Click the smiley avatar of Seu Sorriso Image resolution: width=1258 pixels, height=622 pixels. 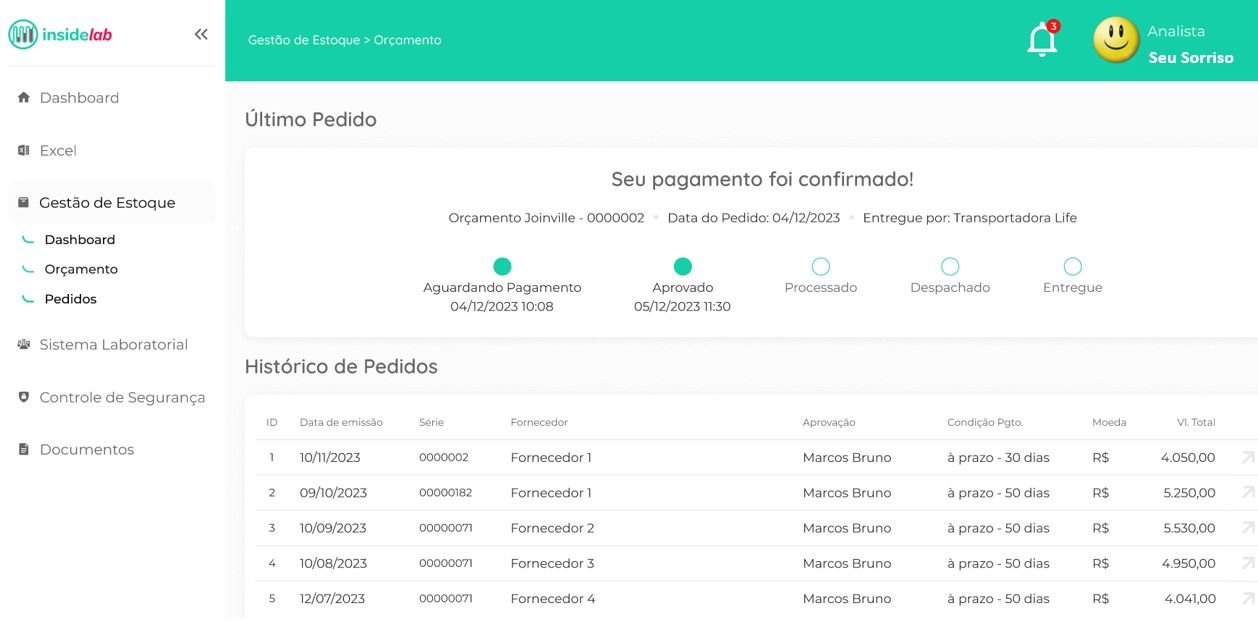(1116, 41)
